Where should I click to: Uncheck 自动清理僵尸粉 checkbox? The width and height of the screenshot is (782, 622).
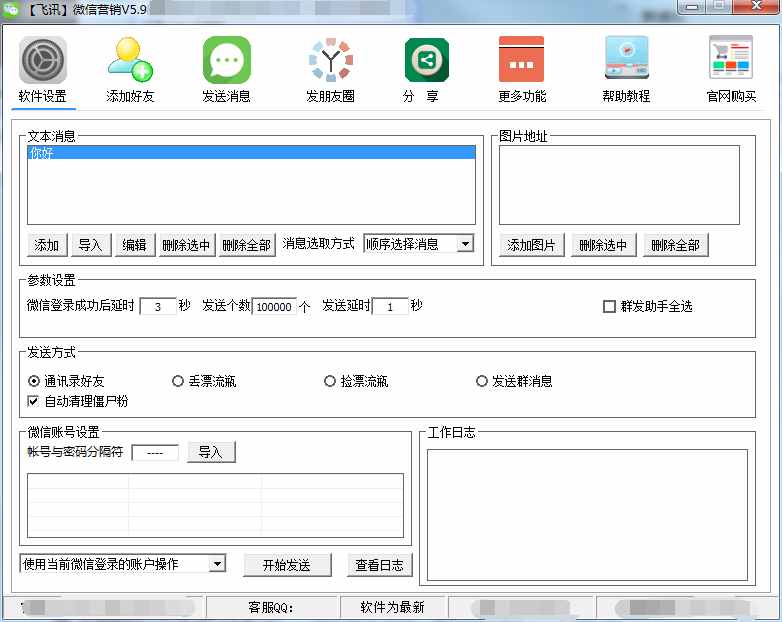pyautogui.click(x=33, y=401)
